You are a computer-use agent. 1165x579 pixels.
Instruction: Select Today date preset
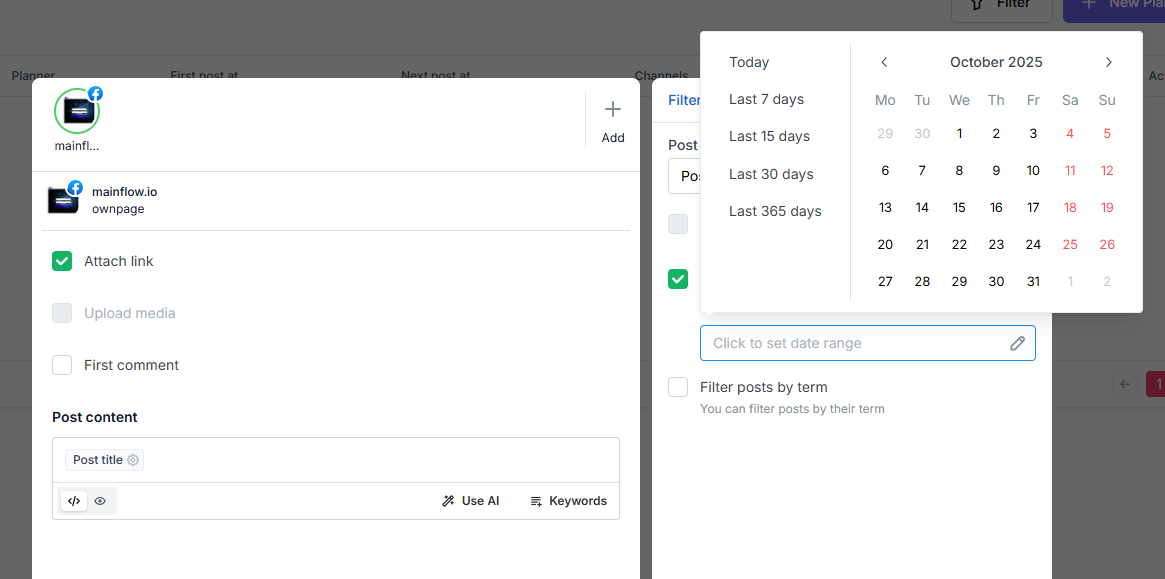[749, 62]
